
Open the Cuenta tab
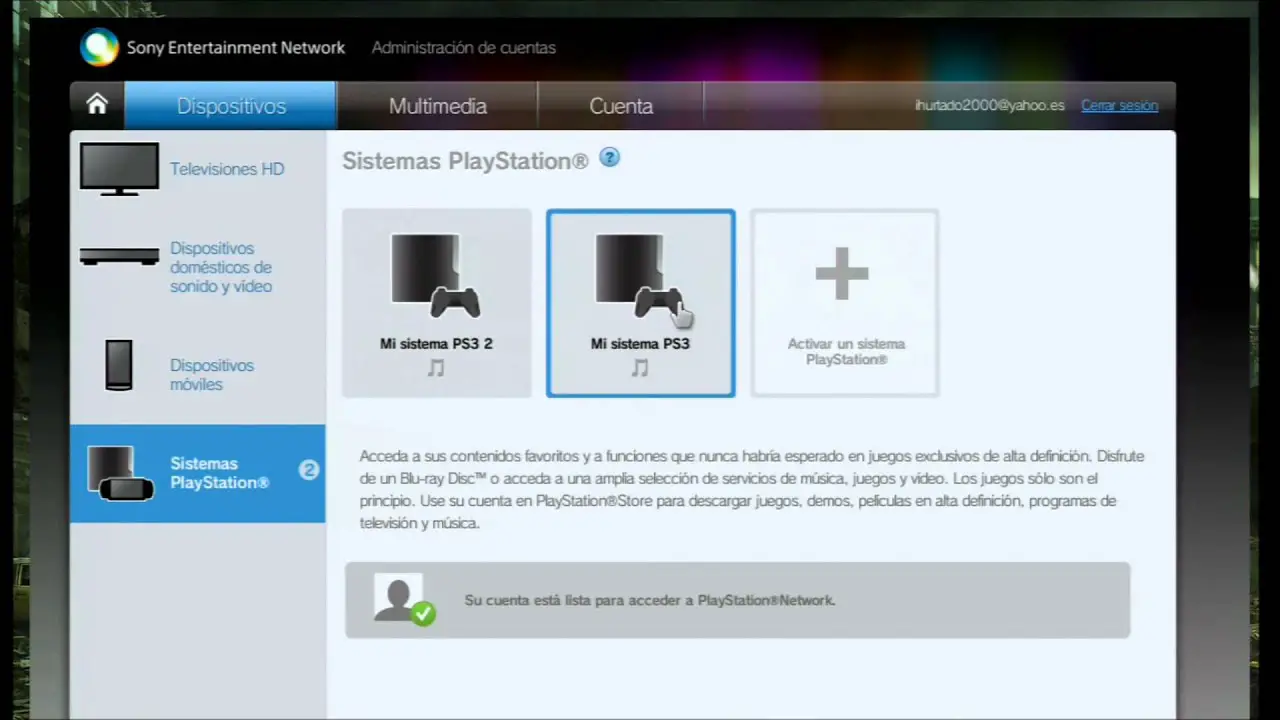[621, 105]
